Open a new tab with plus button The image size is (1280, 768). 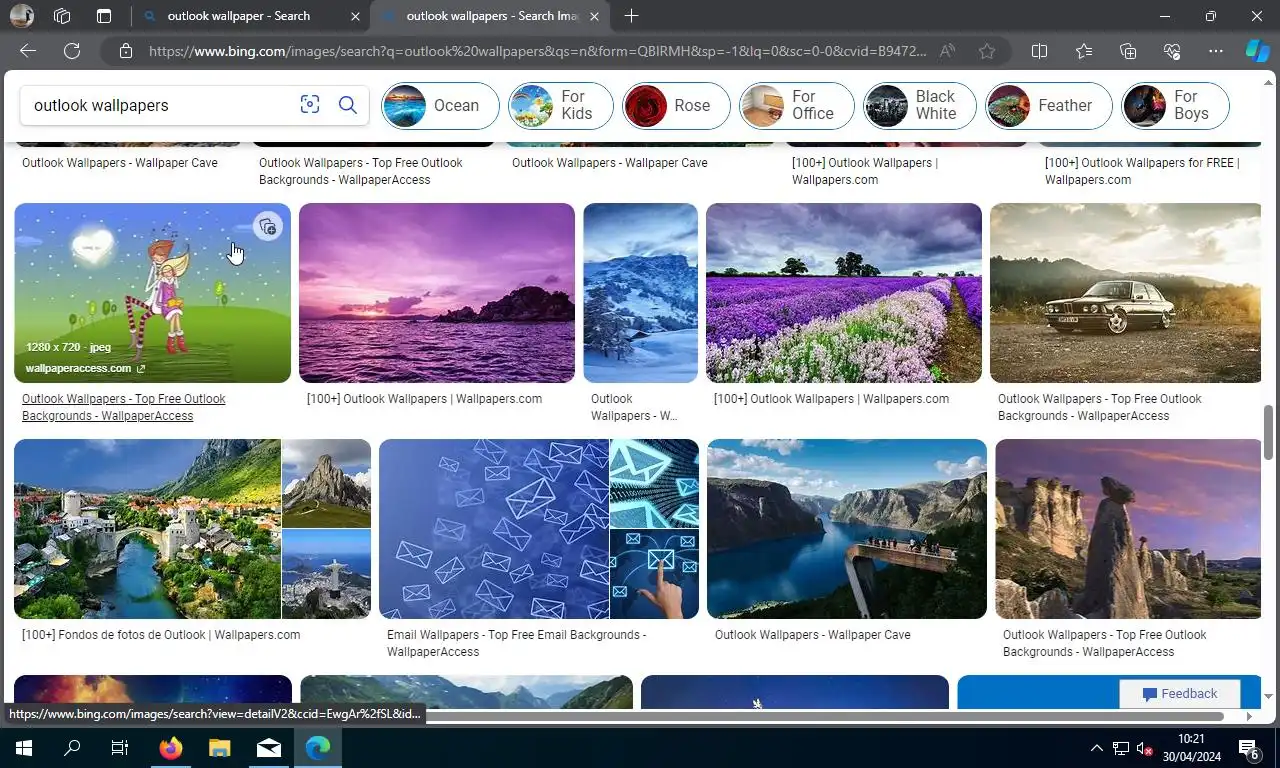631,16
